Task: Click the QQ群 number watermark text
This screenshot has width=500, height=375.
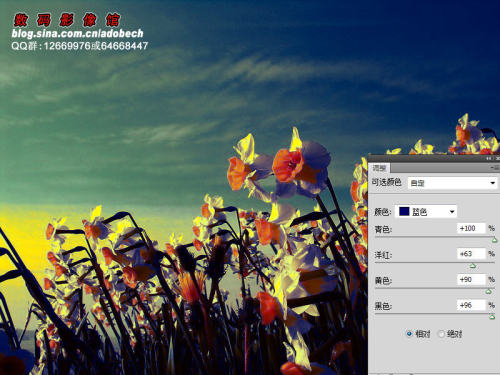Action: point(79,46)
